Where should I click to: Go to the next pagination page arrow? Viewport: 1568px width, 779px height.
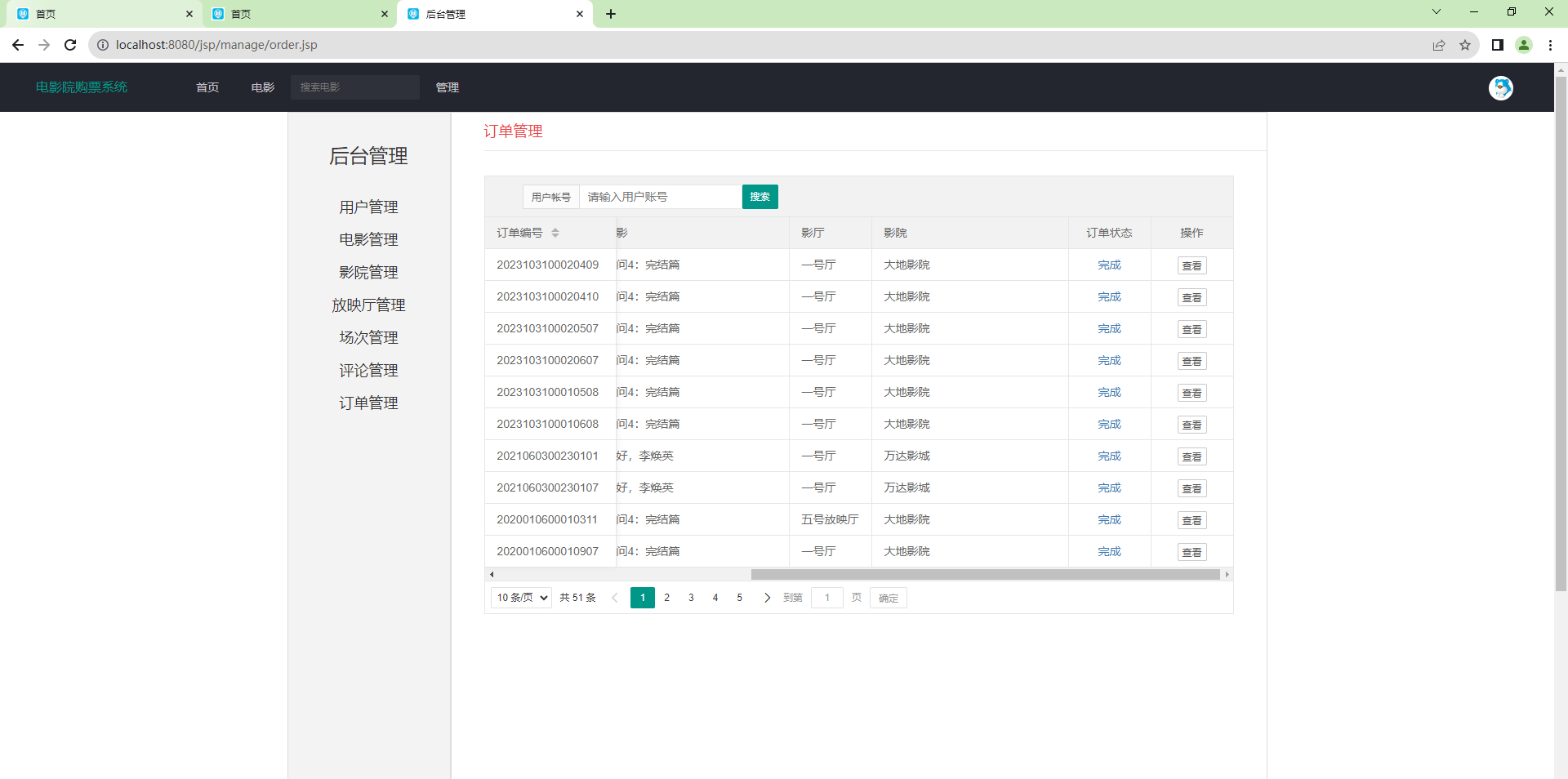[767, 598]
